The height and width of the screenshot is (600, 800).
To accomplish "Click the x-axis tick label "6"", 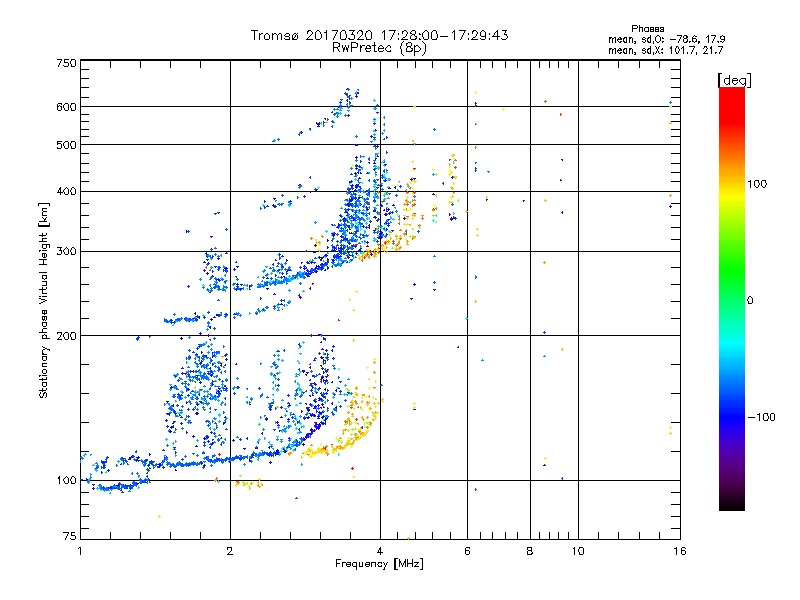I will tap(467, 551).
